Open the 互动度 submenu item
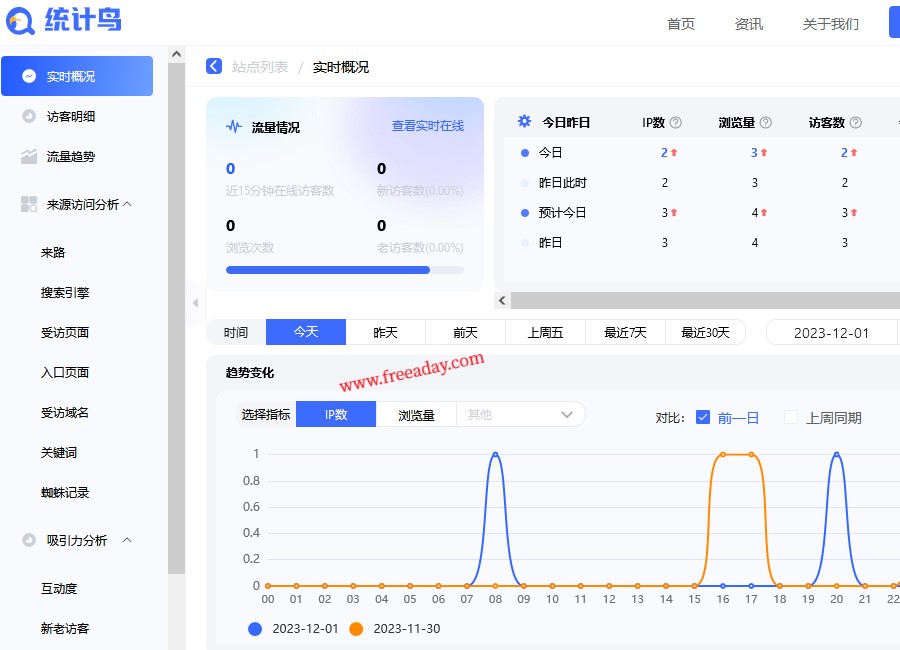The image size is (900, 650). 59,589
